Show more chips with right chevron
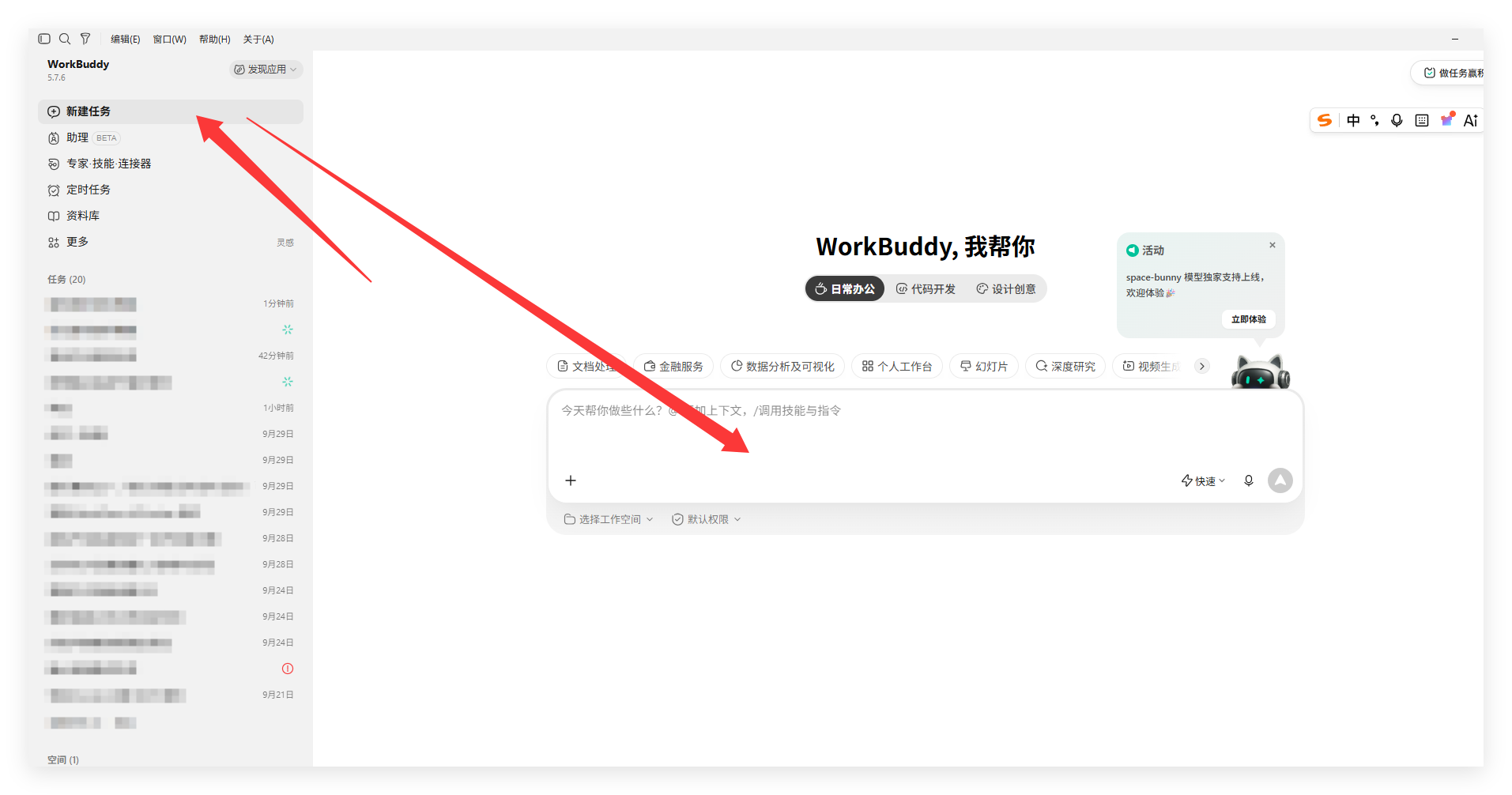Image resolution: width=1512 pixels, height=795 pixels. click(1202, 367)
